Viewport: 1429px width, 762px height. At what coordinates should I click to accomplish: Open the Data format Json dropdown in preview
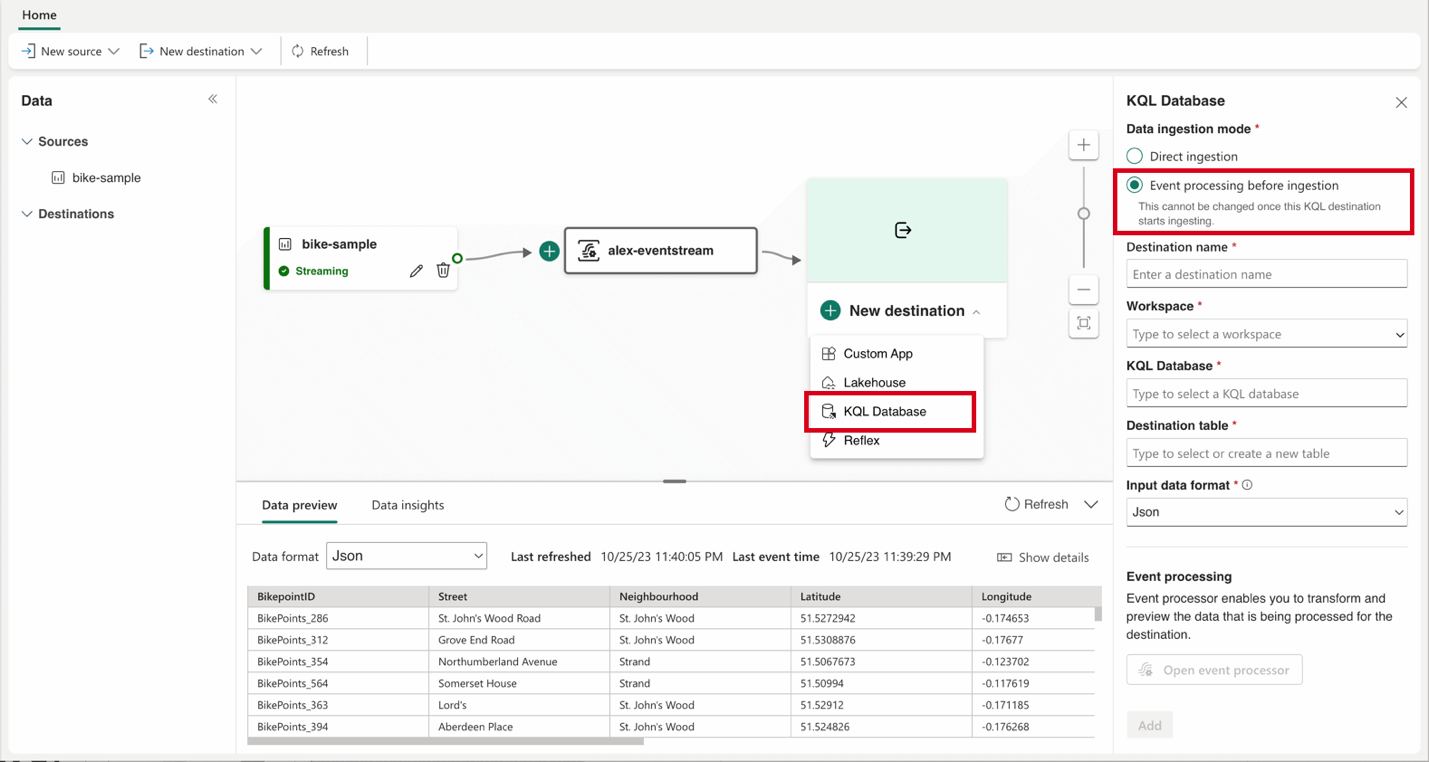(407, 556)
